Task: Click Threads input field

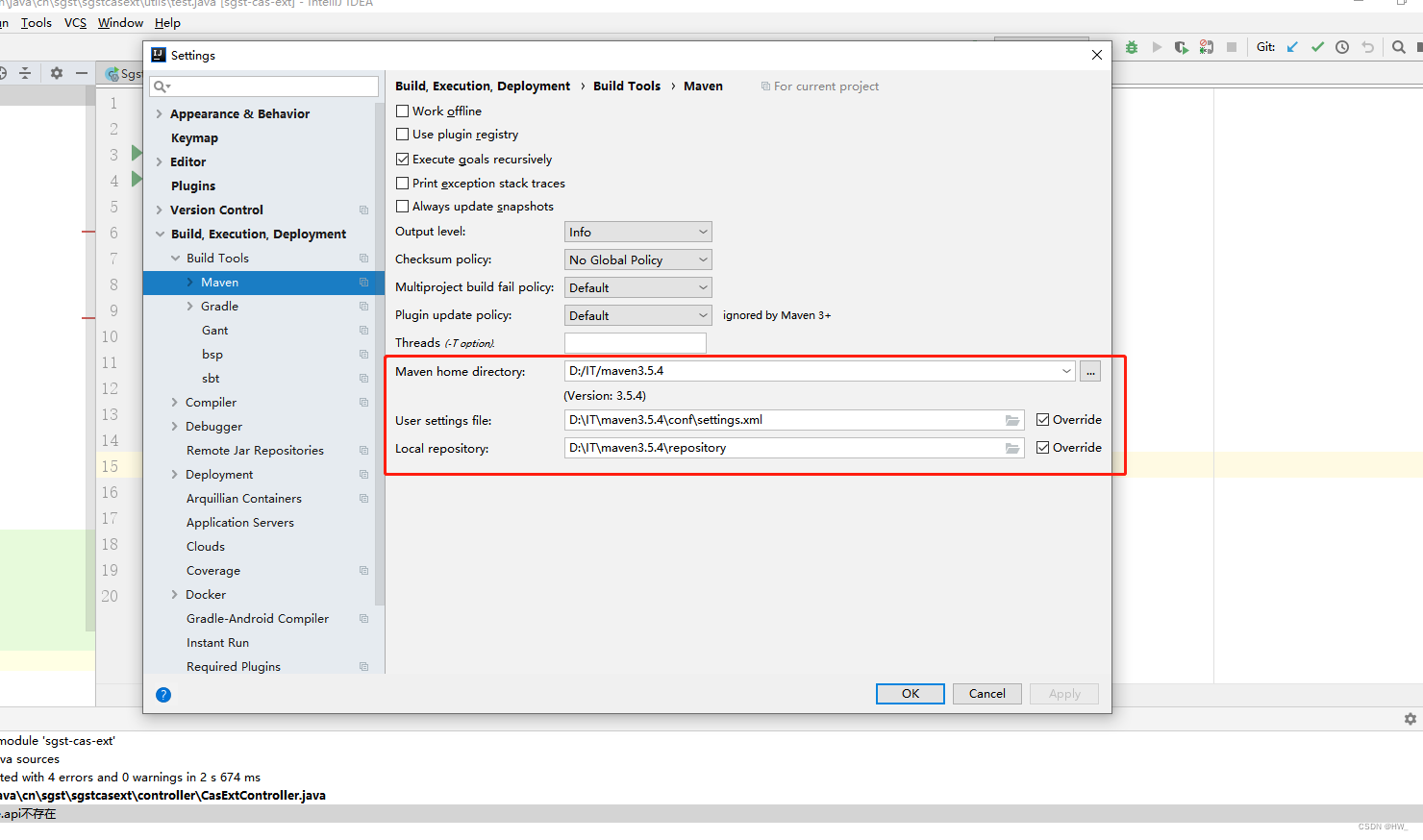Action: tap(636, 343)
